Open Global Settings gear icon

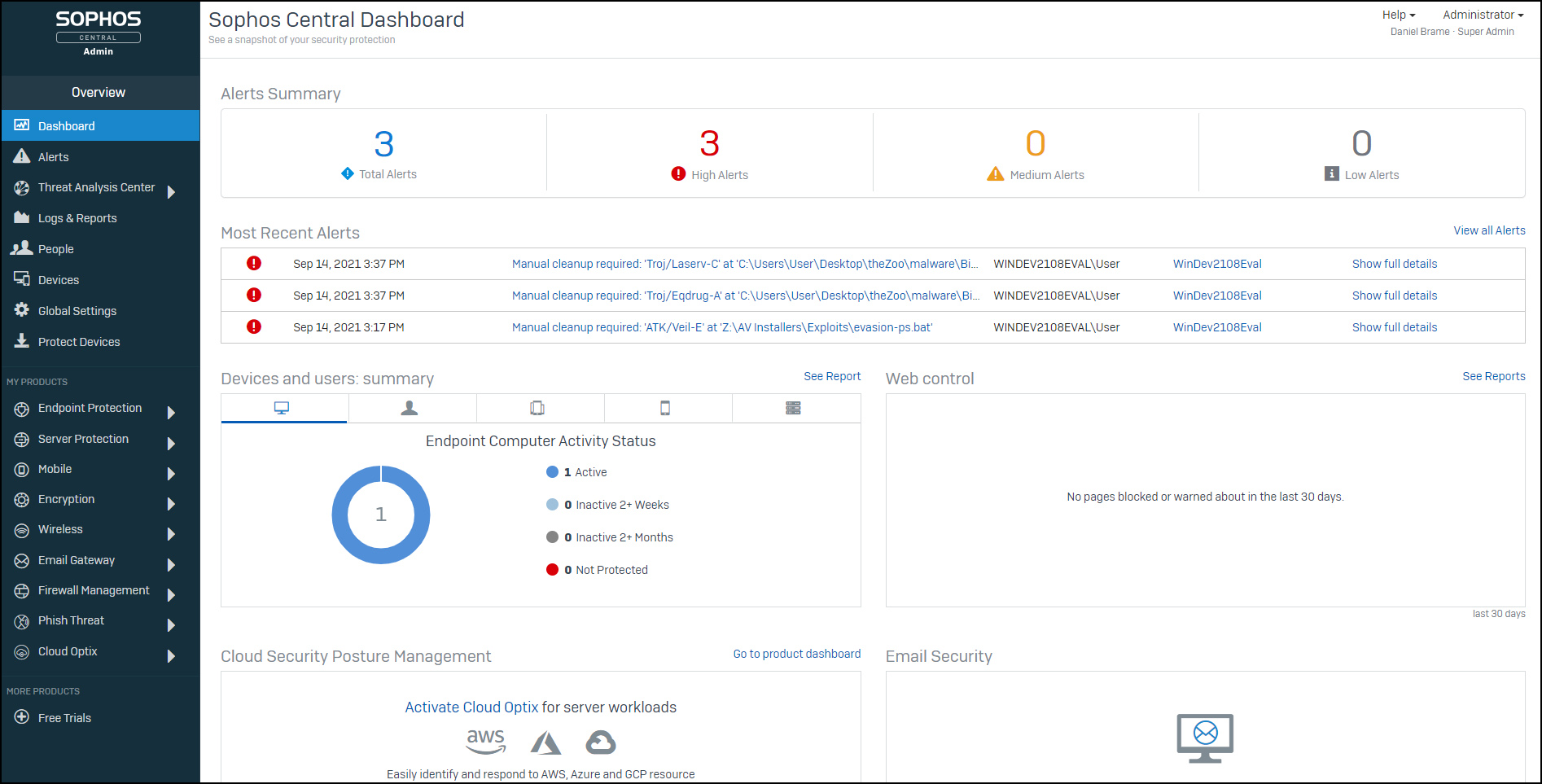click(22, 310)
